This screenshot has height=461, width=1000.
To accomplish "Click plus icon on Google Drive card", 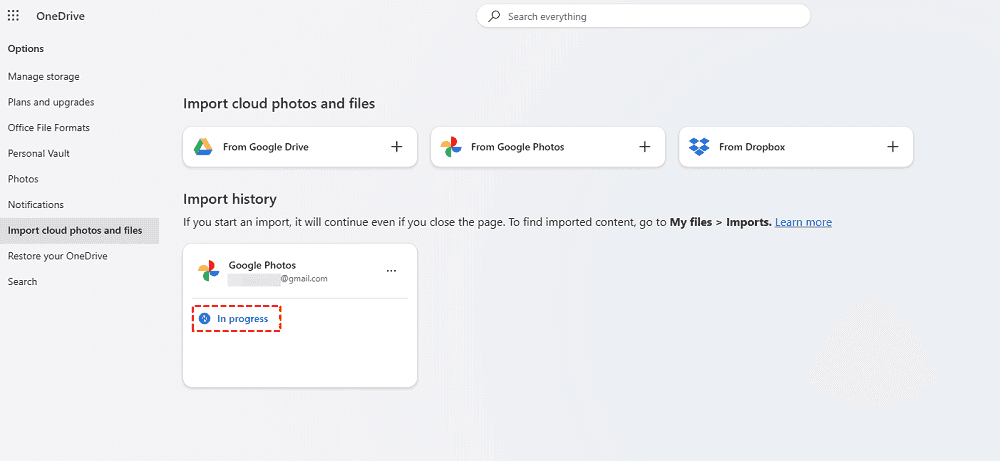I will [397, 147].
